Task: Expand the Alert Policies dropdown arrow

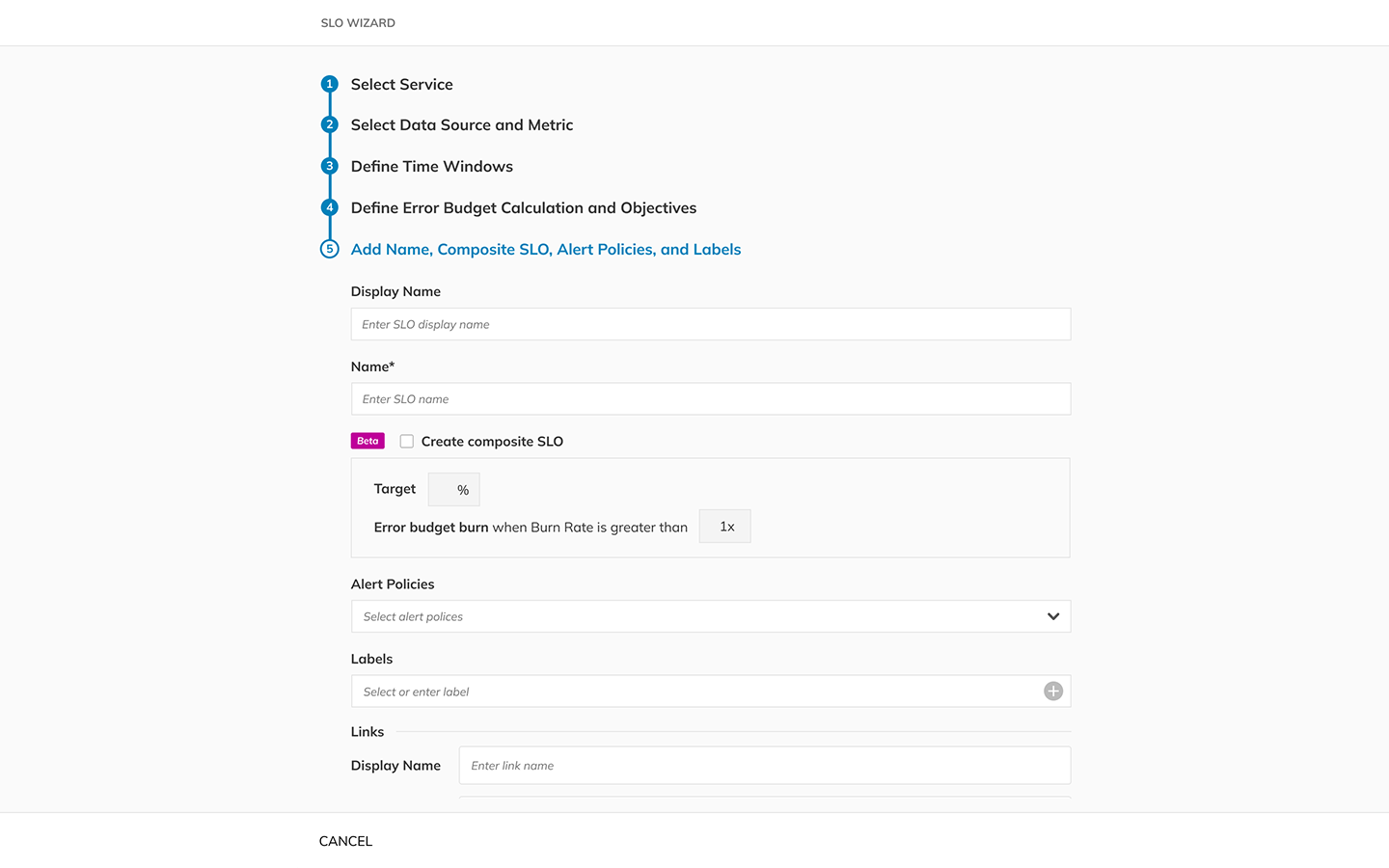Action: pyautogui.click(x=1053, y=616)
